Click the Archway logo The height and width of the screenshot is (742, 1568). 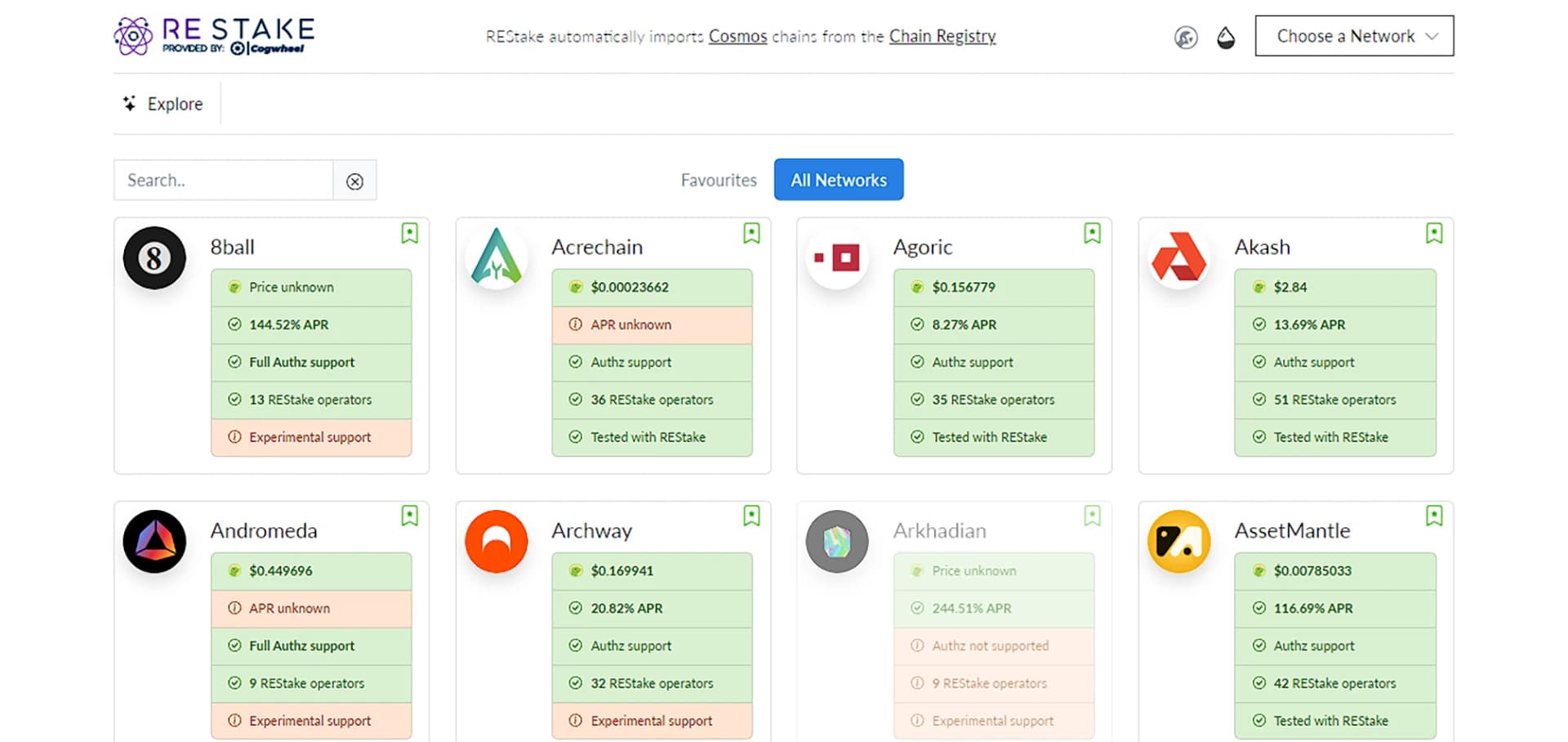tap(497, 541)
